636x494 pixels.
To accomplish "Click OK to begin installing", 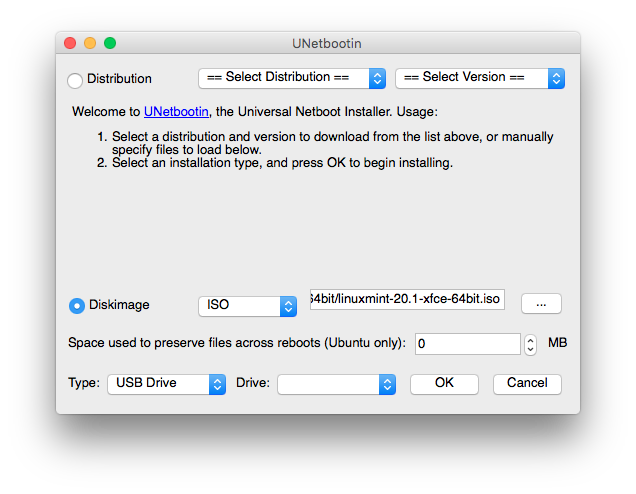I will [x=444, y=384].
